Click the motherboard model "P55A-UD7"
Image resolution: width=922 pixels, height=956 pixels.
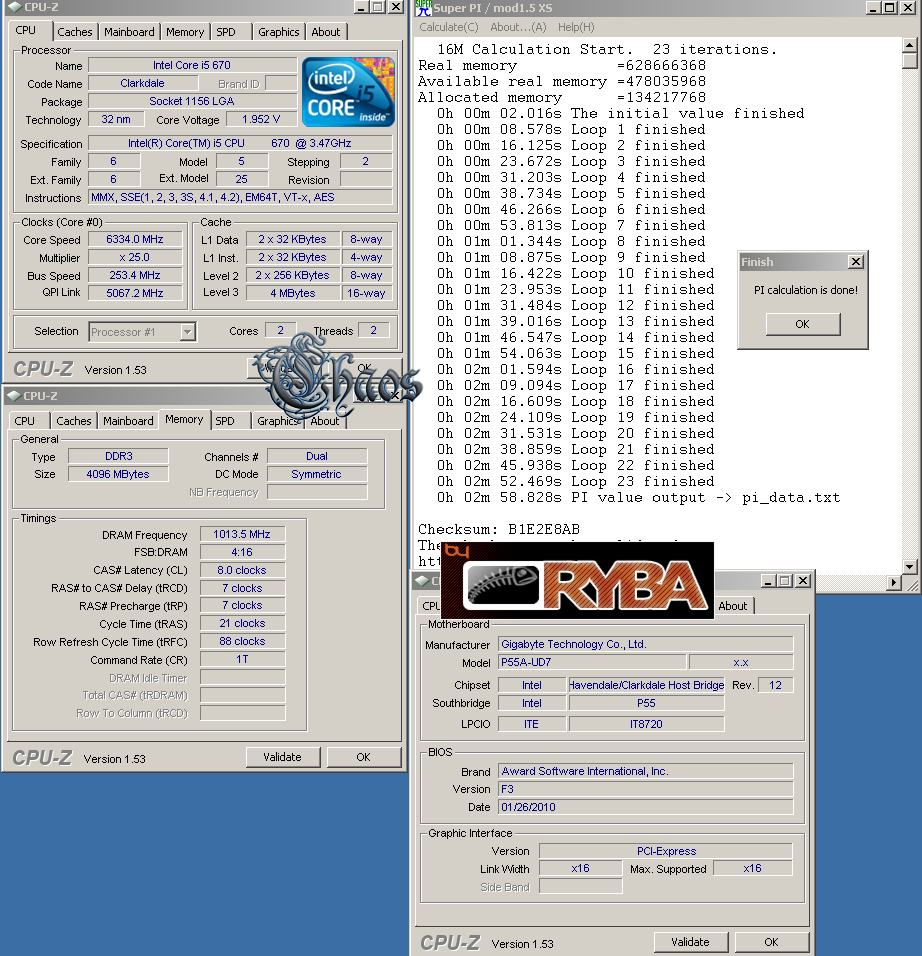[592, 662]
